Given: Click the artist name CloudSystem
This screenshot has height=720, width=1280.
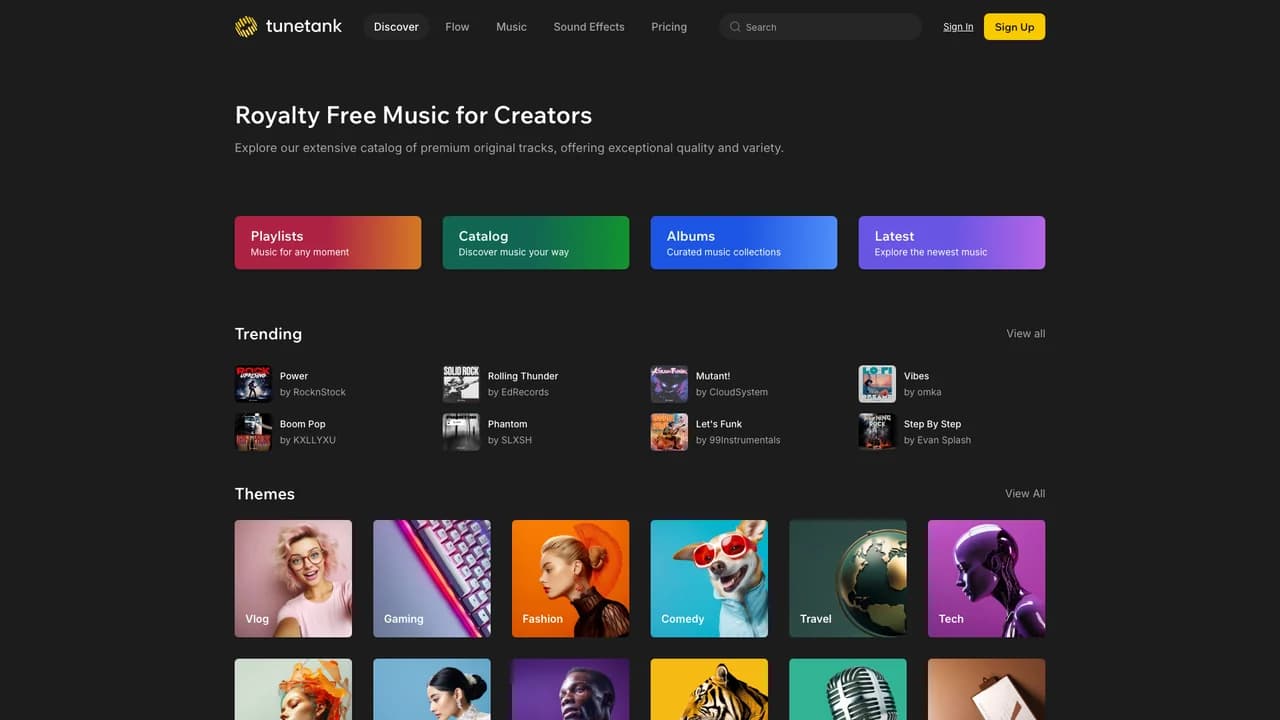Looking at the screenshot, I should point(739,392).
